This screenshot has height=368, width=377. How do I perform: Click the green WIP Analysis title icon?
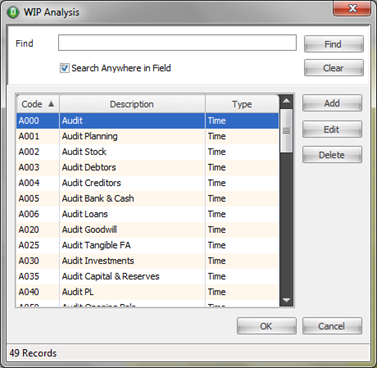pos(13,12)
